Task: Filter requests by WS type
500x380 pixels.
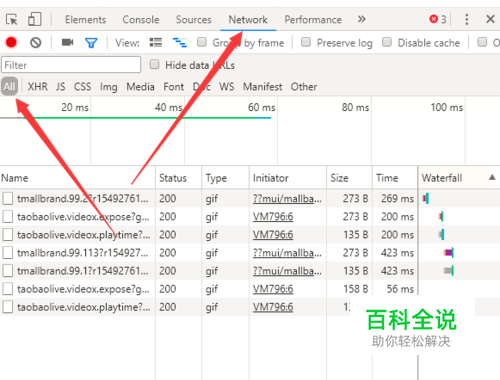Action: point(226,87)
